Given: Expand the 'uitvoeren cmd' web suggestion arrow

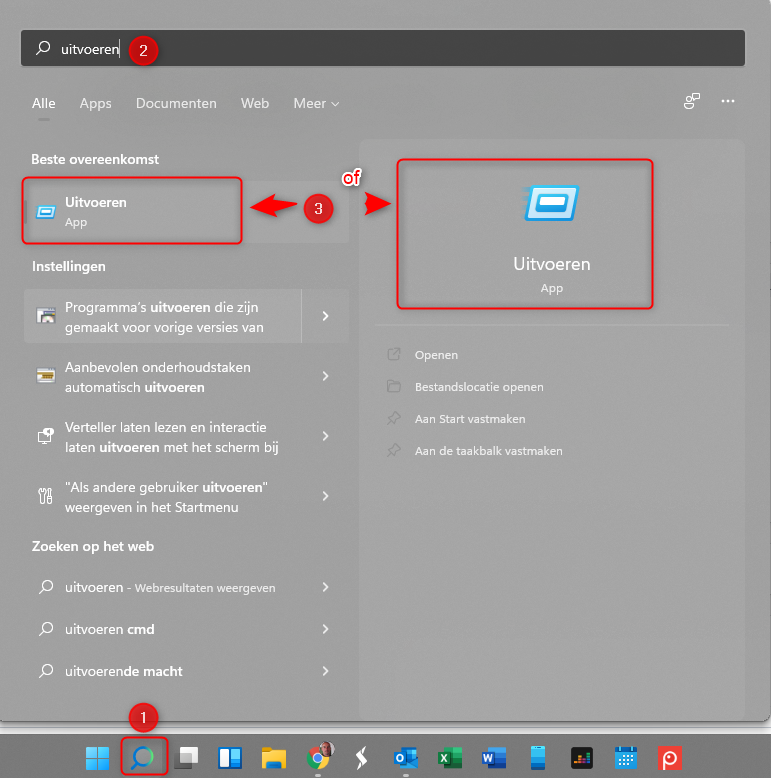Looking at the screenshot, I should click(x=325, y=629).
